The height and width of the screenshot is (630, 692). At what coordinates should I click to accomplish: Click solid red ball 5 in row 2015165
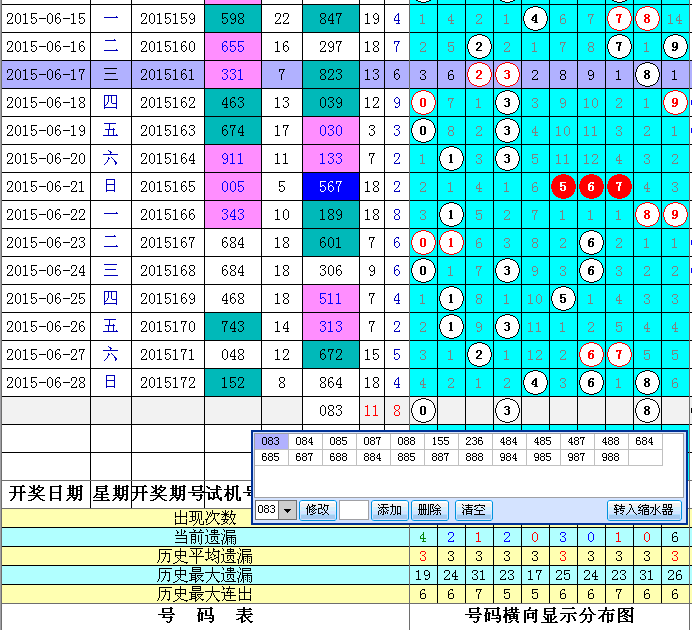tap(563, 187)
